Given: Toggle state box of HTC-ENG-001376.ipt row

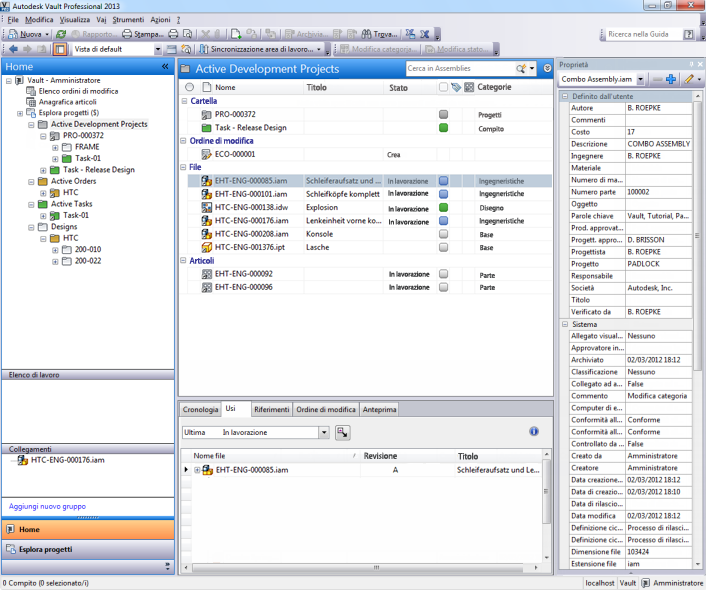Looking at the screenshot, I should pyautogui.click(x=444, y=247).
